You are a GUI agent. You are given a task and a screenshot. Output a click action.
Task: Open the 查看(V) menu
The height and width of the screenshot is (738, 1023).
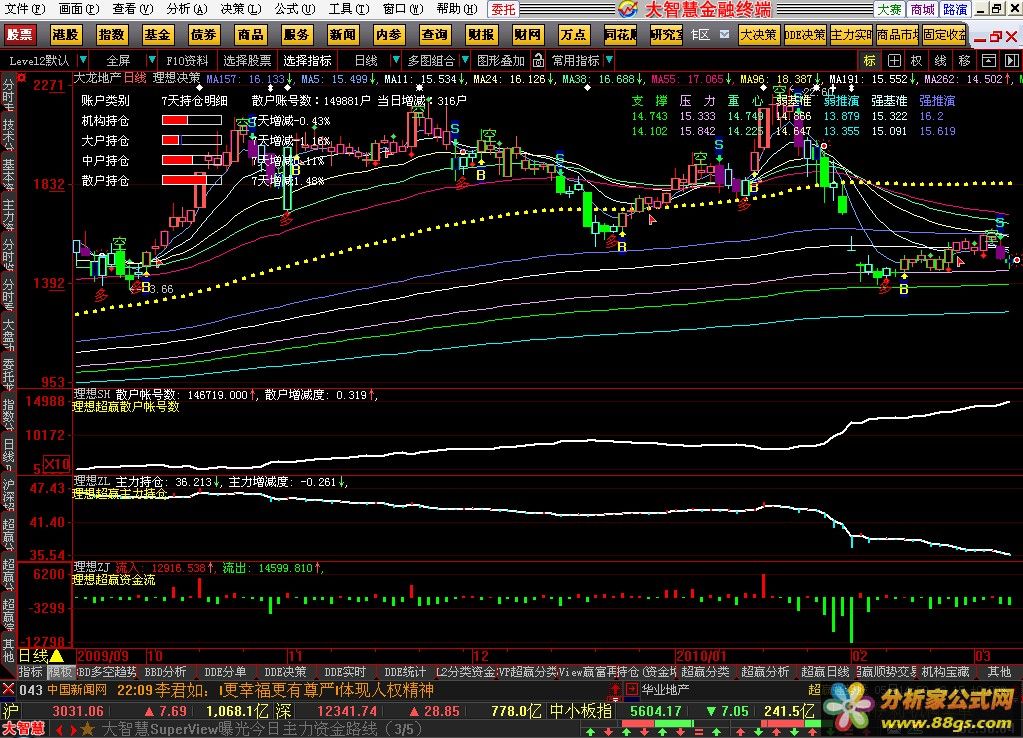tap(133, 8)
